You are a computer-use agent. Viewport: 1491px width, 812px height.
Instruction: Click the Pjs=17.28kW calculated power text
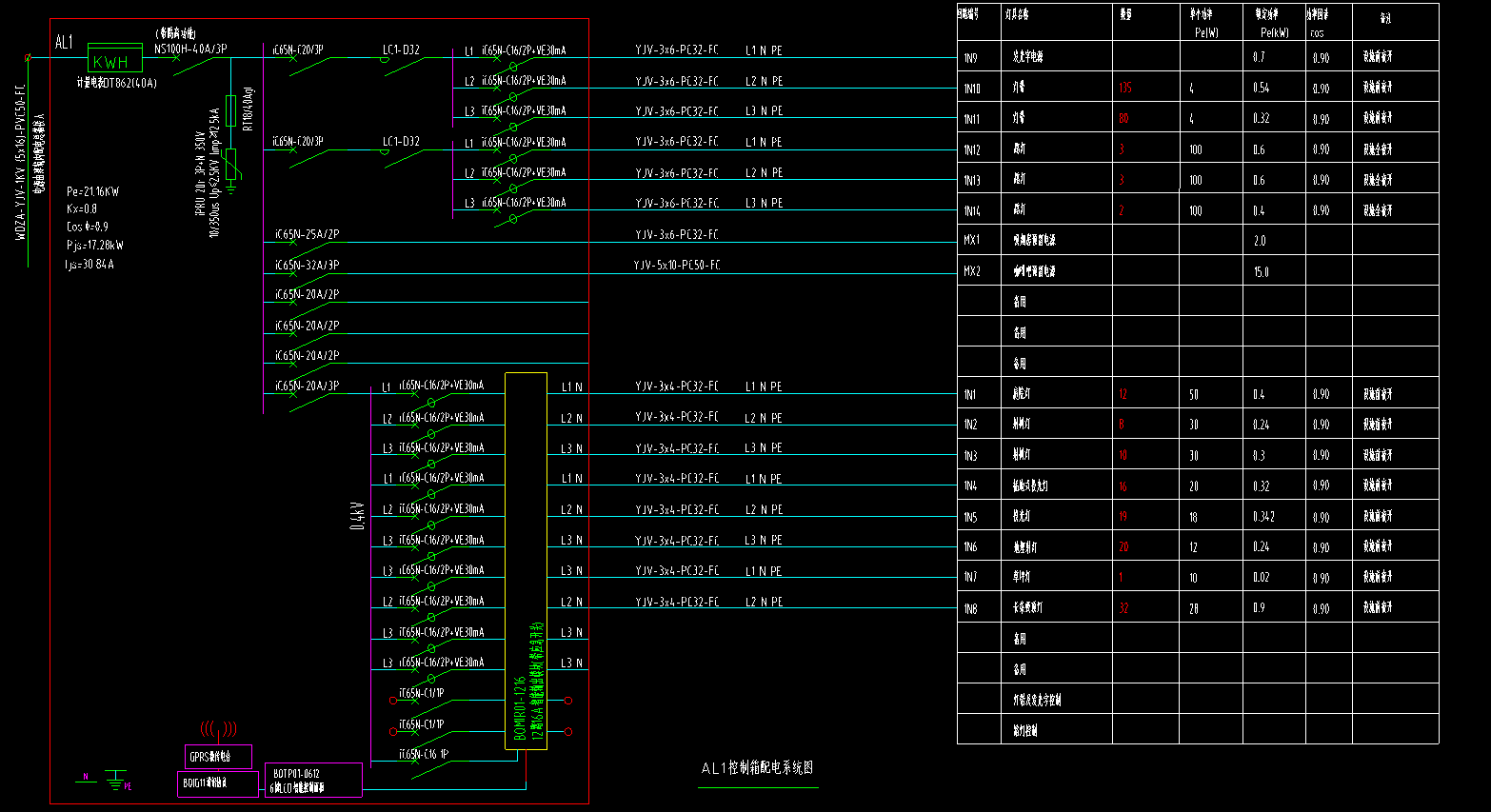pyautogui.click(x=94, y=245)
